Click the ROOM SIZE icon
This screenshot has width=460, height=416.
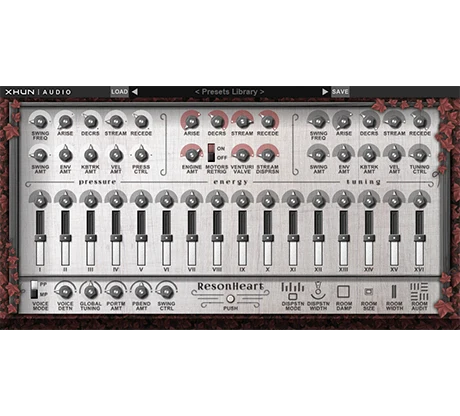click(369, 292)
